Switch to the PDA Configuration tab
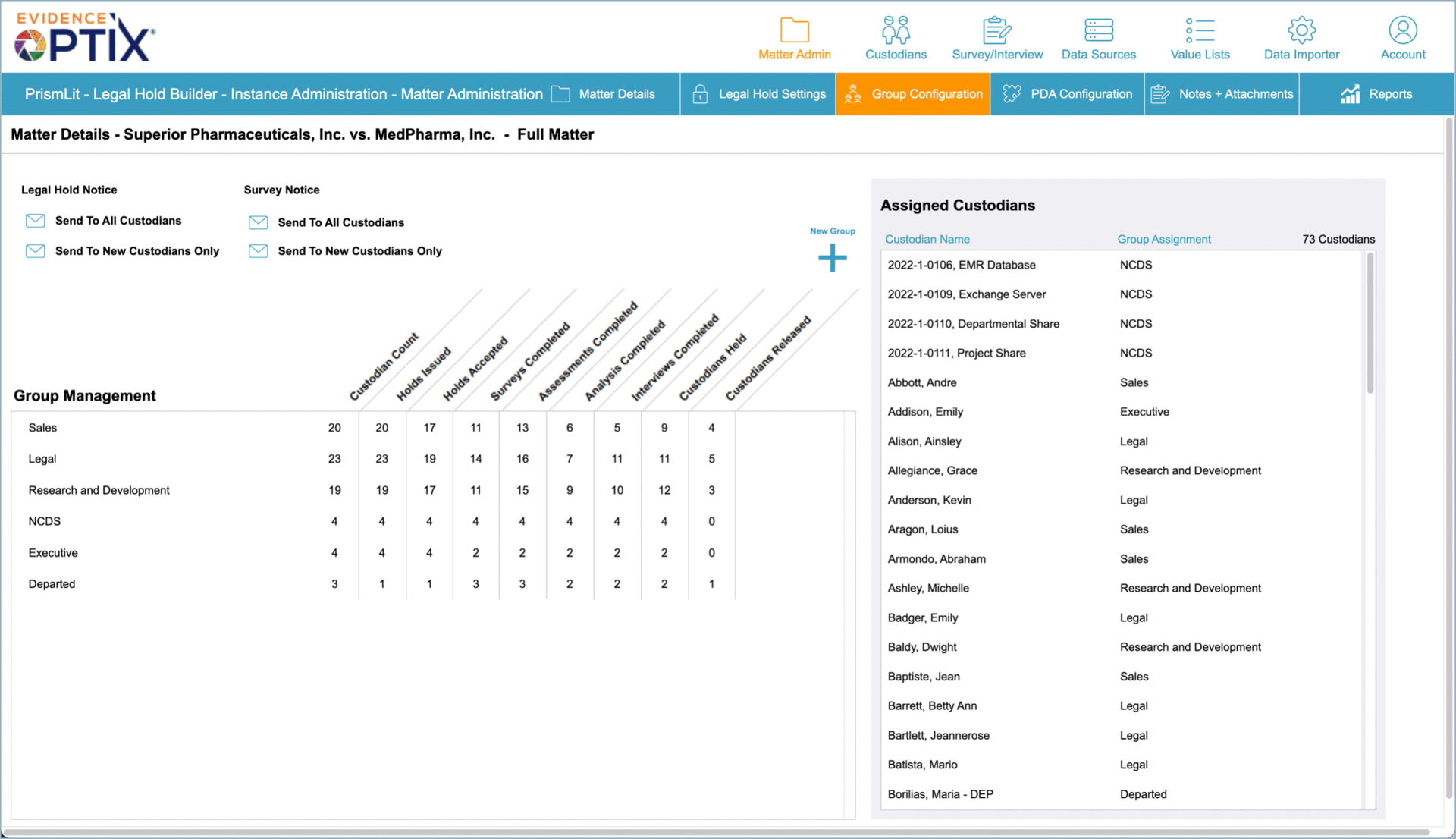Image resolution: width=1456 pixels, height=839 pixels. pos(1067,94)
